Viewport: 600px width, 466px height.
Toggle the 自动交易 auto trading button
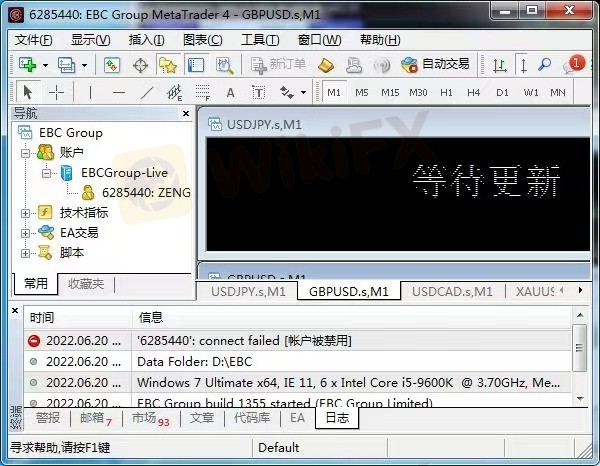435,64
